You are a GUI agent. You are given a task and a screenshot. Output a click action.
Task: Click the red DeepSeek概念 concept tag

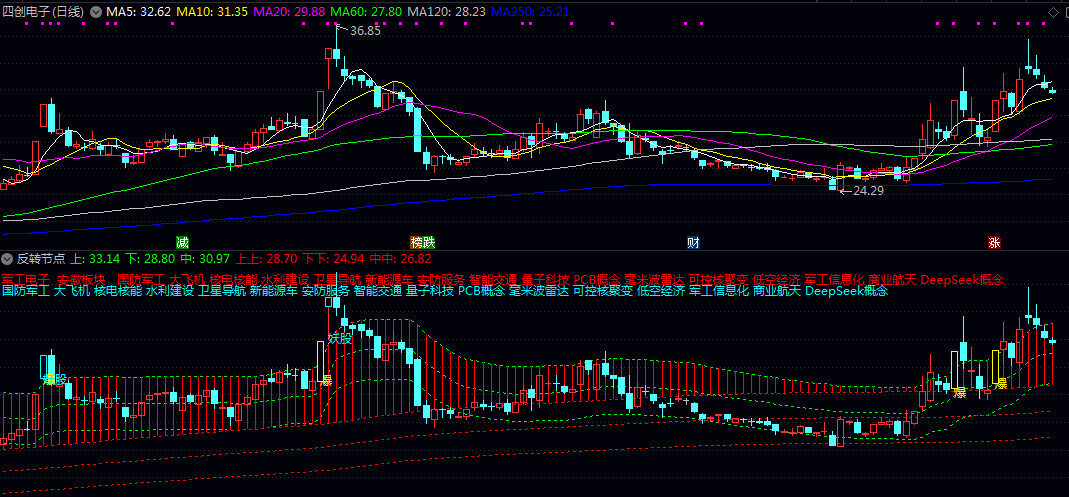click(x=963, y=280)
